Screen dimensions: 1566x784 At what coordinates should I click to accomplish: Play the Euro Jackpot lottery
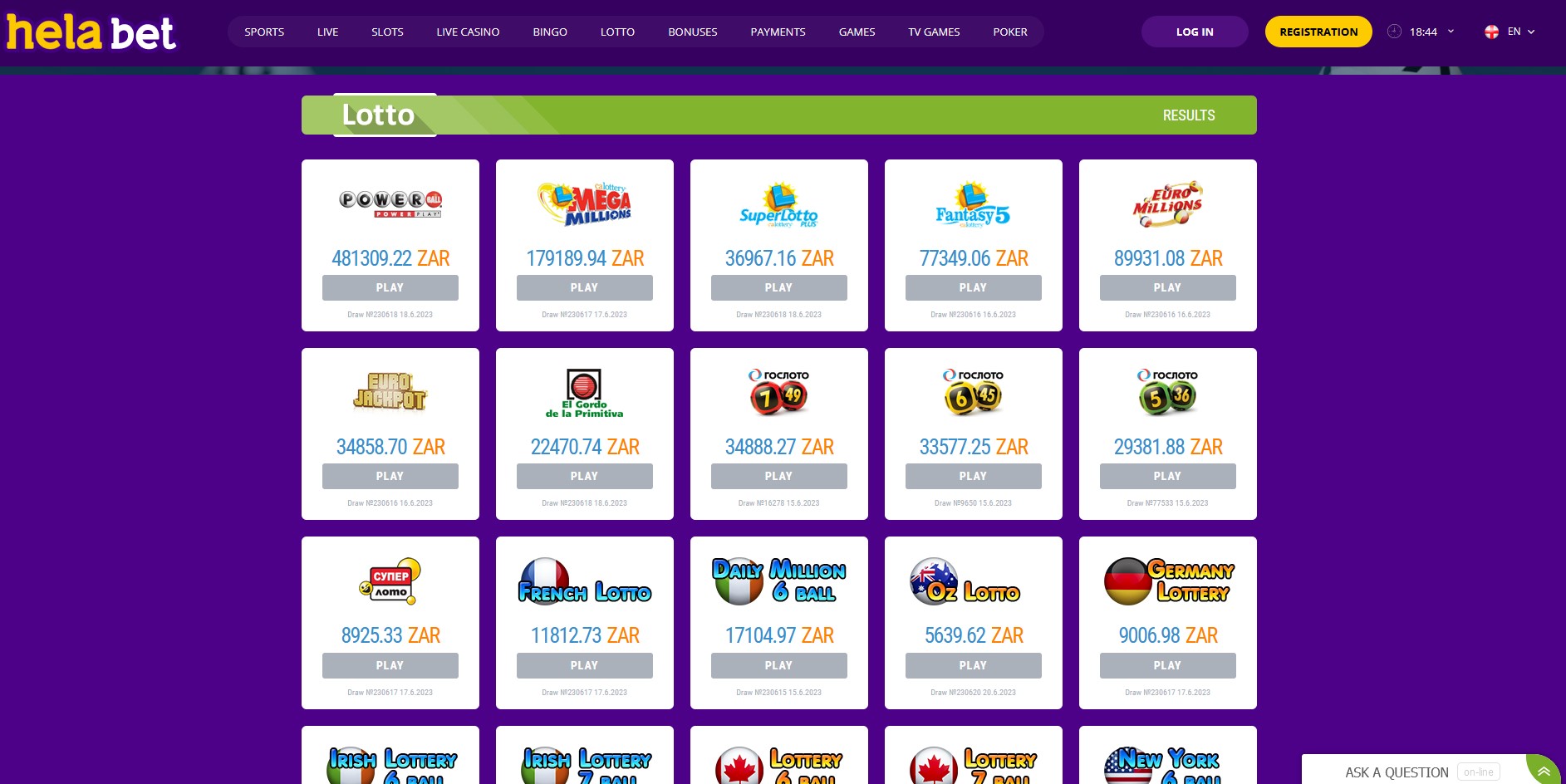390,476
